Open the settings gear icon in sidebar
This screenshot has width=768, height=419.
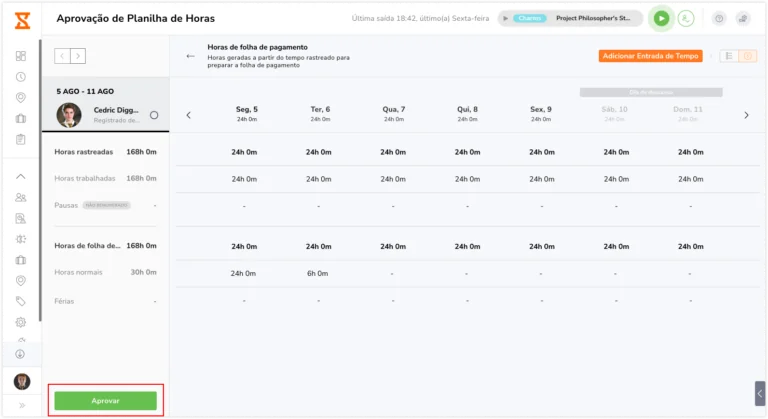coord(21,322)
